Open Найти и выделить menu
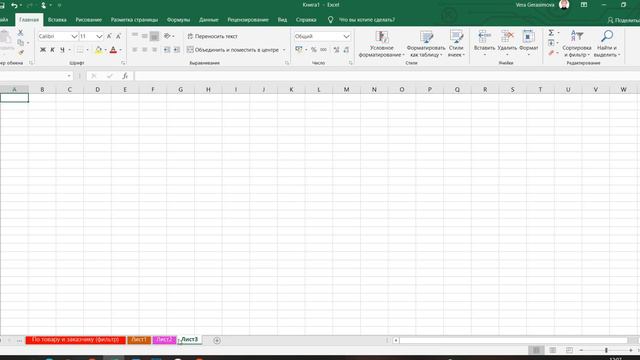 click(607, 44)
